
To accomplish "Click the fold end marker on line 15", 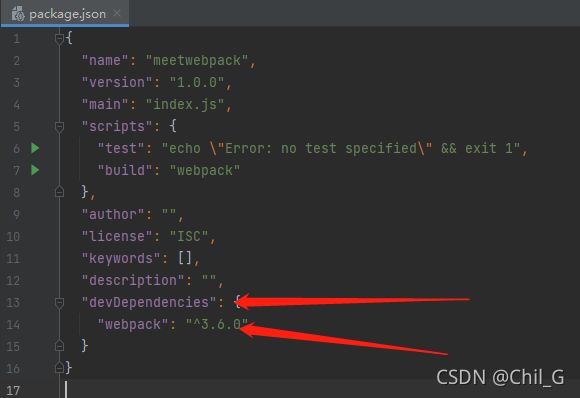I will coord(59,346).
